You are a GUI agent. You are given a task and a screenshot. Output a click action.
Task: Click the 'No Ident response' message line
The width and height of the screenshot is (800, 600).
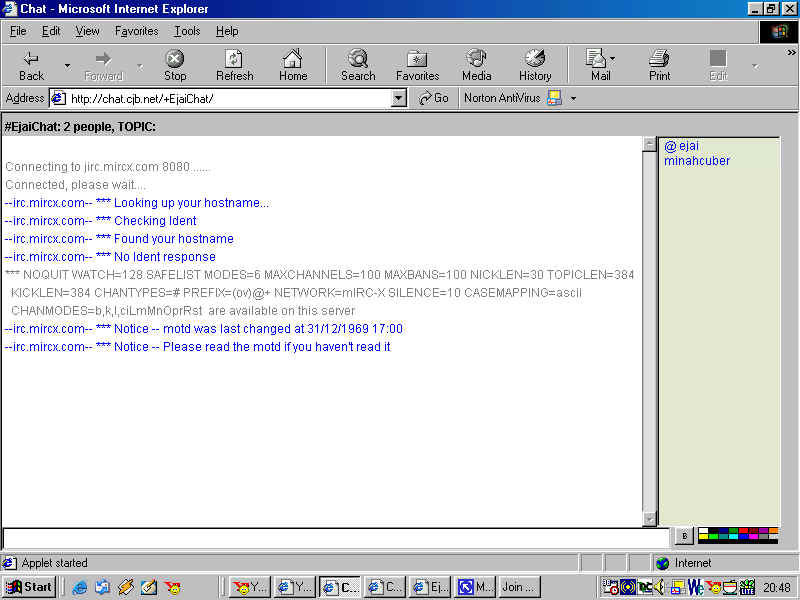click(x=110, y=257)
